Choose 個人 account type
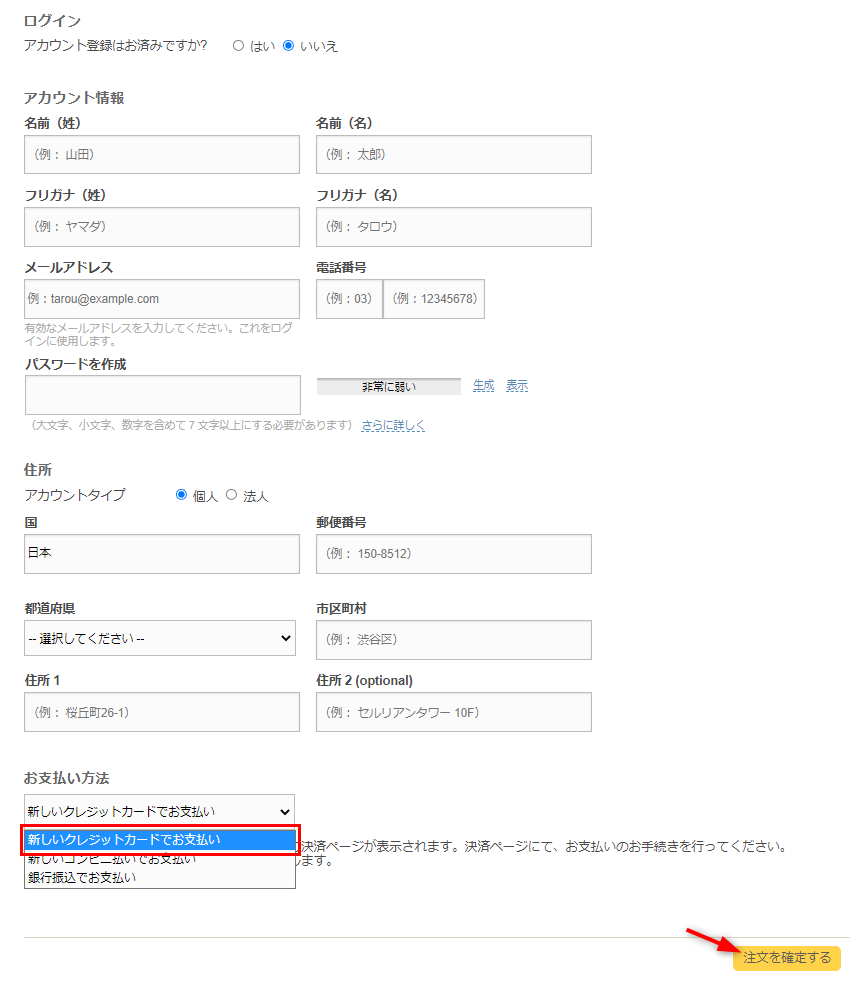 coord(181,495)
